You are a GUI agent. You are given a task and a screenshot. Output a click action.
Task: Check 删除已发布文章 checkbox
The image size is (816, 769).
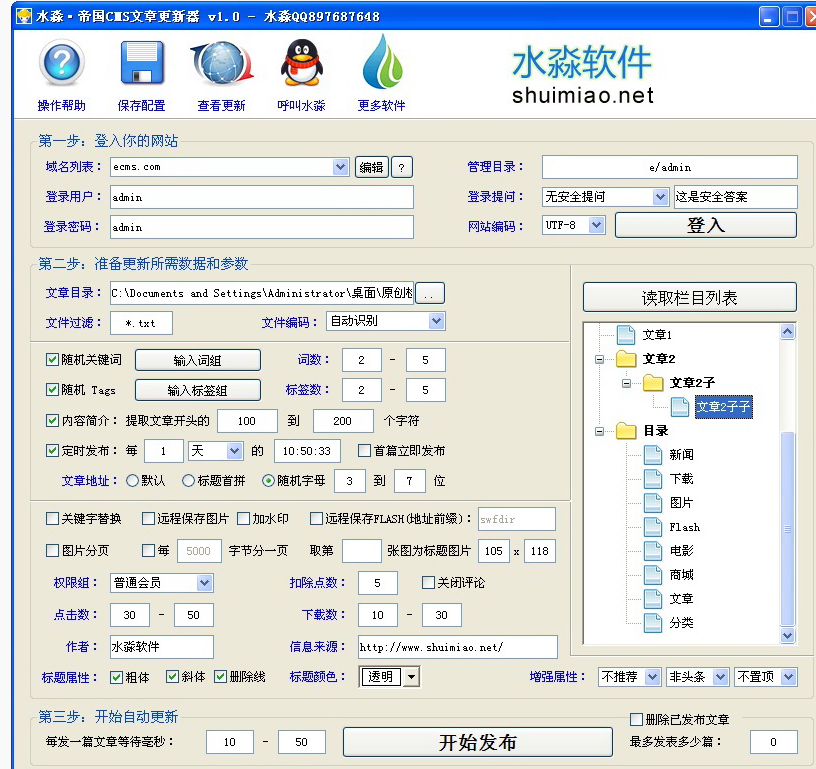tap(636, 720)
